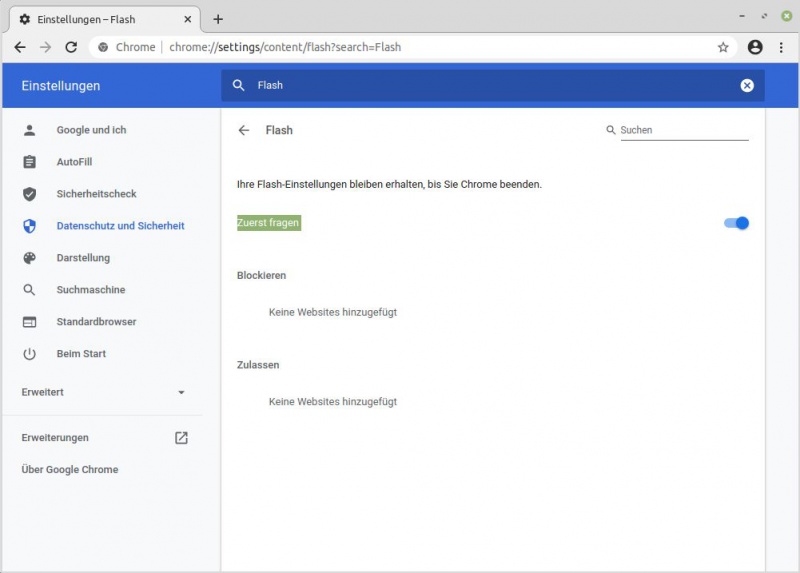
Task: Click the Datenschutz und Sicherheit shield icon
Action: [x=30, y=226]
